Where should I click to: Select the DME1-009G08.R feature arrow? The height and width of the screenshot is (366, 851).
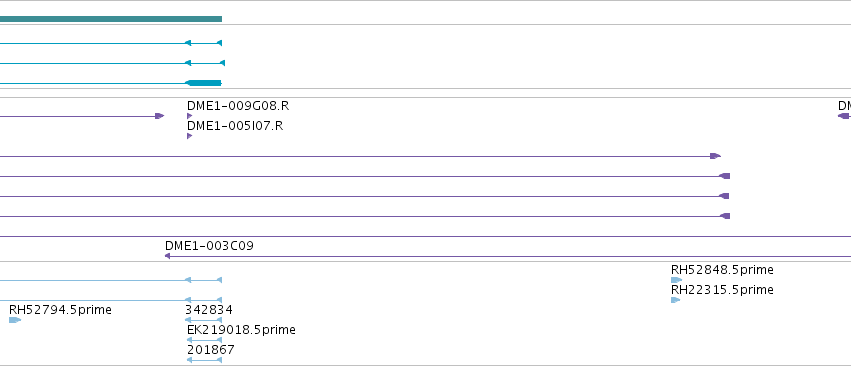click(x=189, y=116)
